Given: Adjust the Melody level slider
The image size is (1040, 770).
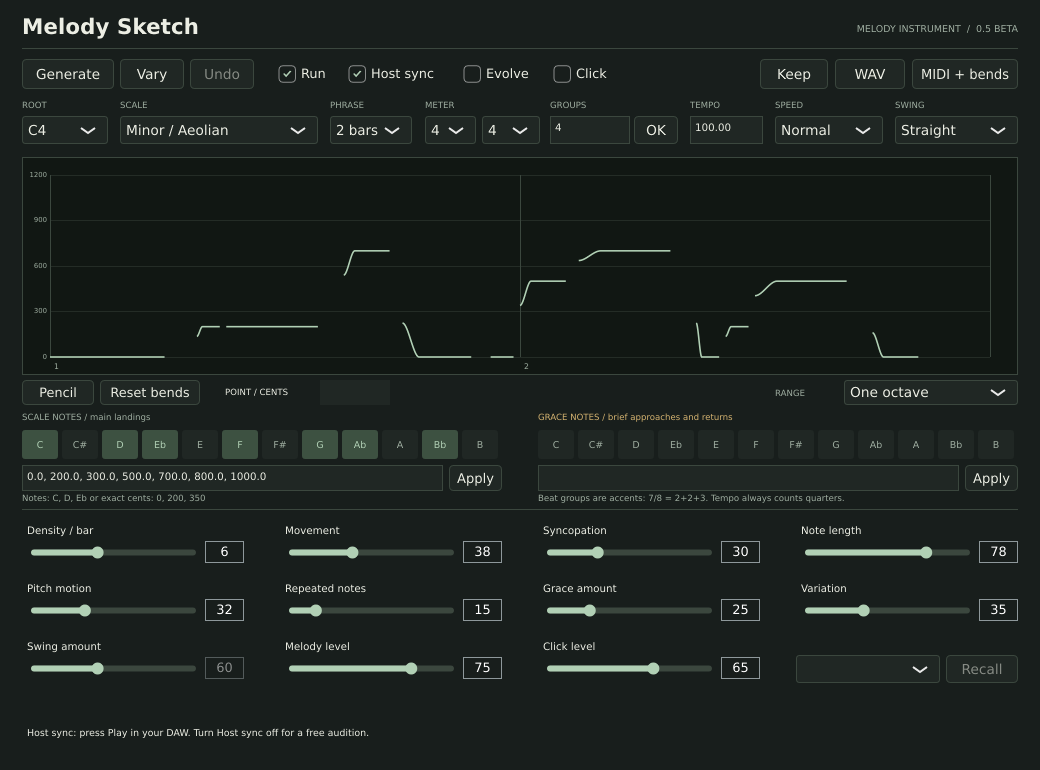Looking at the screenshot, I should (371, 669).
